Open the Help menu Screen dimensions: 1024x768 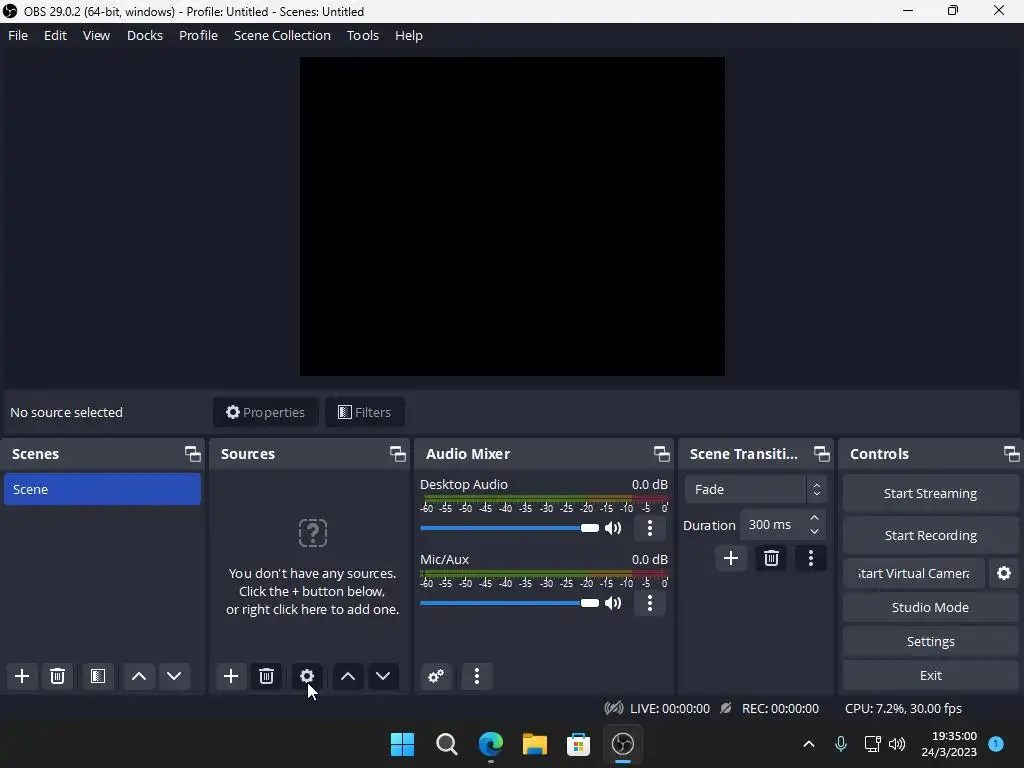point(409,35)
